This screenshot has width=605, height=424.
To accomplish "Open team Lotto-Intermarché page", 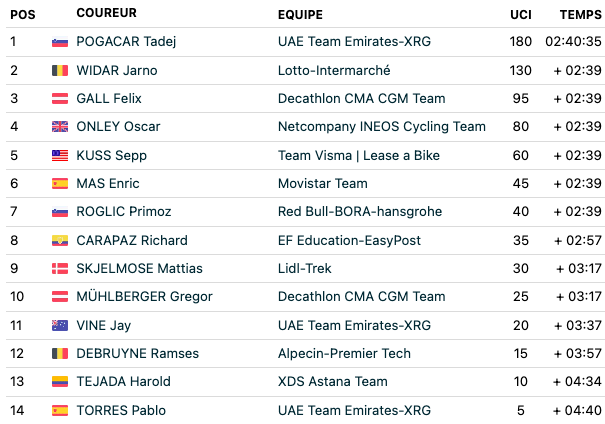I will 334,71.
